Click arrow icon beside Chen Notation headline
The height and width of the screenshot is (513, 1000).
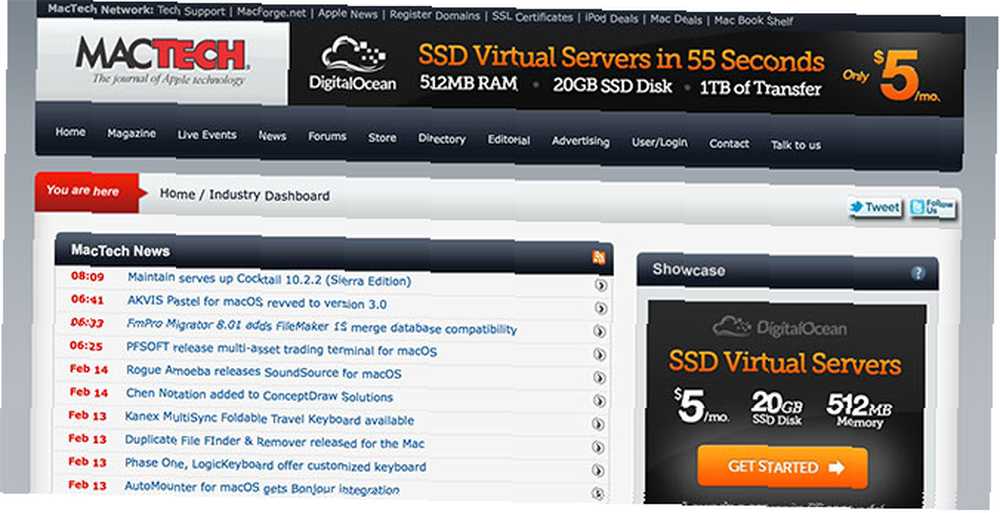(x=599, y=401)
